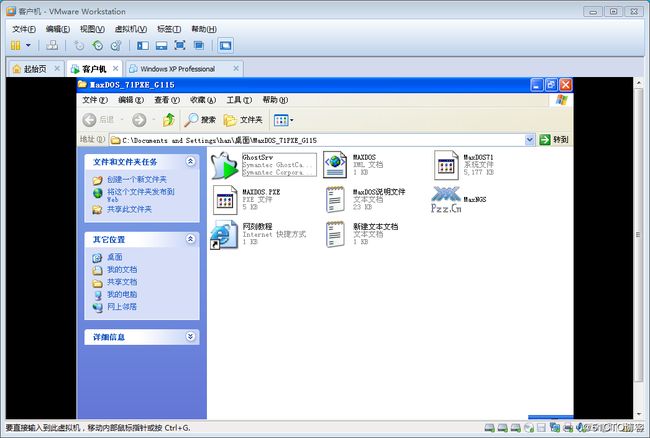Close the Windows XP Professional tab
650x438 pixels.
pyautogui.click(x=236, y=68)
